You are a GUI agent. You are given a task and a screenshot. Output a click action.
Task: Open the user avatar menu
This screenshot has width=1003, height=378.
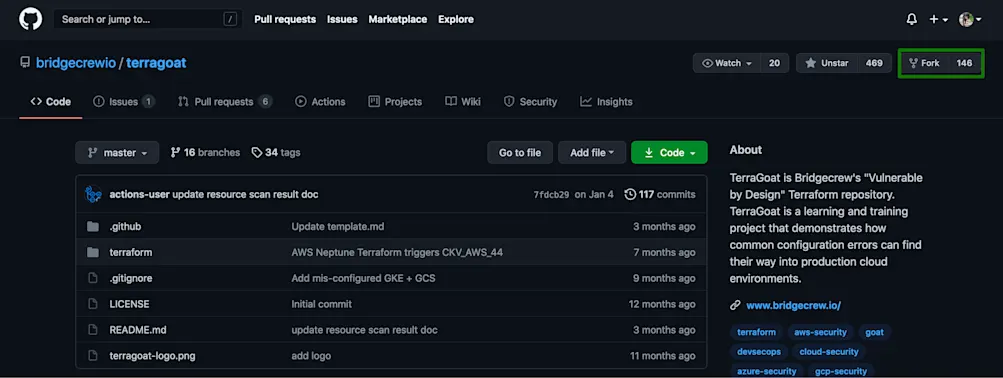[x=970, y=19]
